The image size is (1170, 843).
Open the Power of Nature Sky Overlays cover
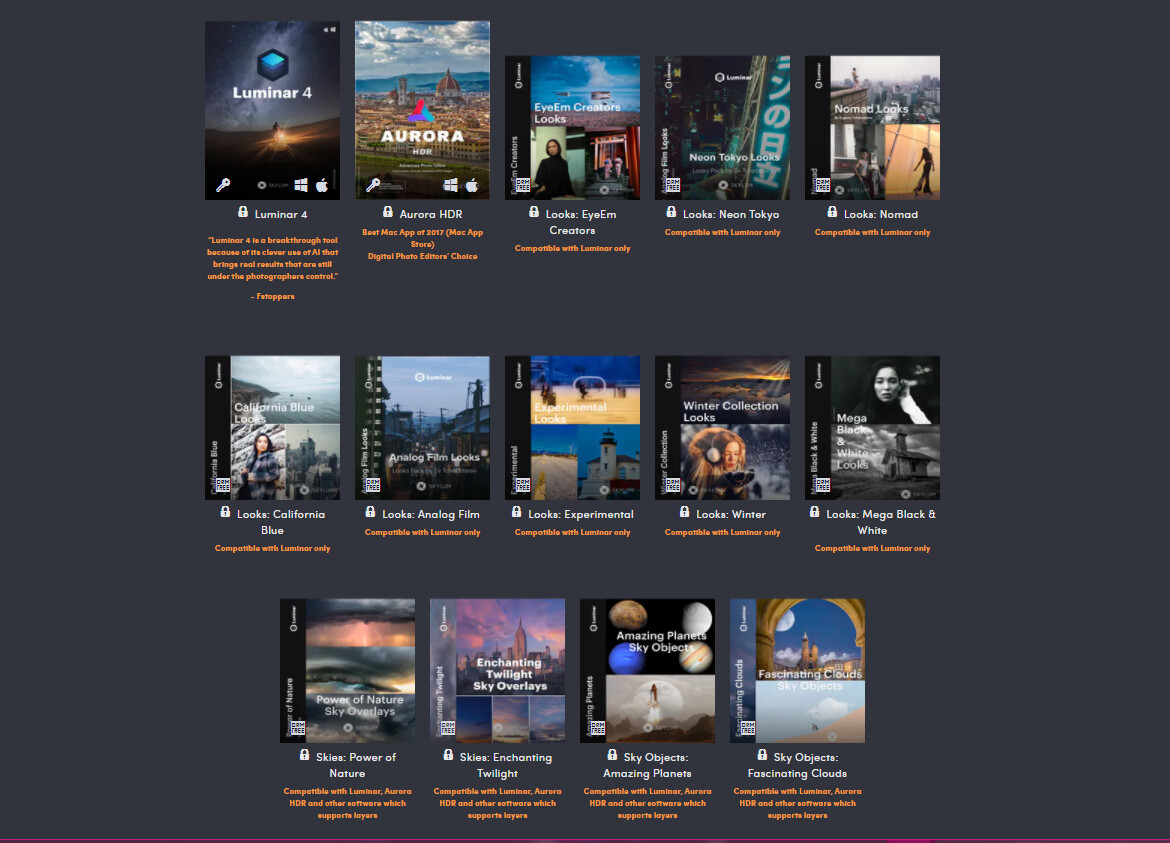(x=347, y=671)
